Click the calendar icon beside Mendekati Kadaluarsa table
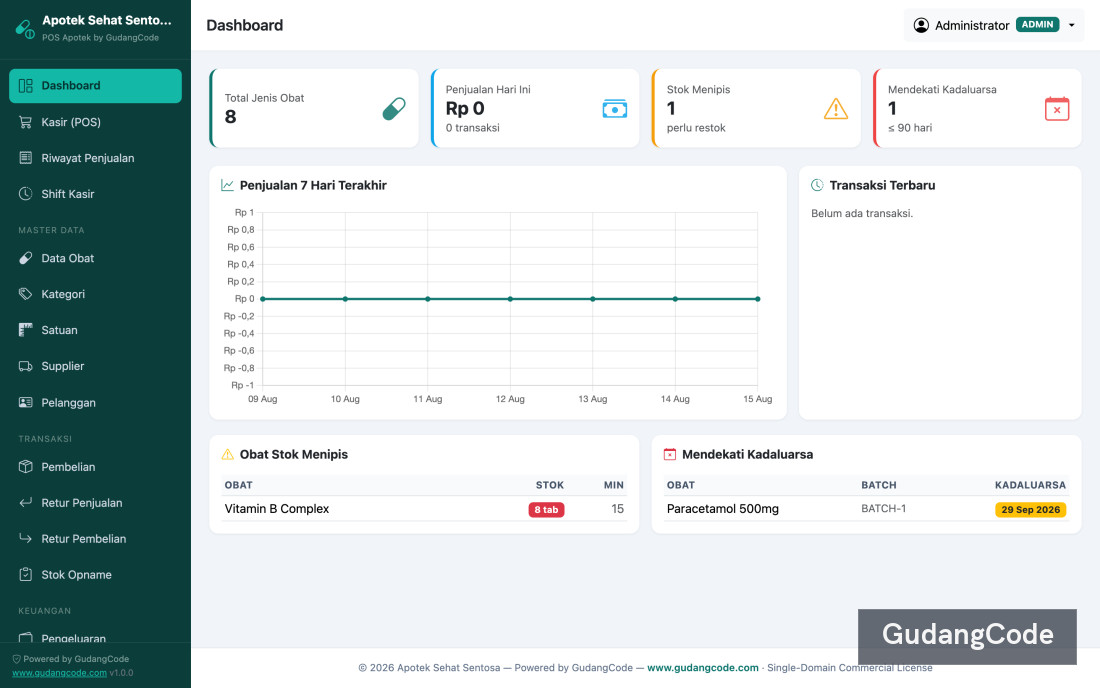Screen dimensions: 1100x688 (x=670, y=454)
